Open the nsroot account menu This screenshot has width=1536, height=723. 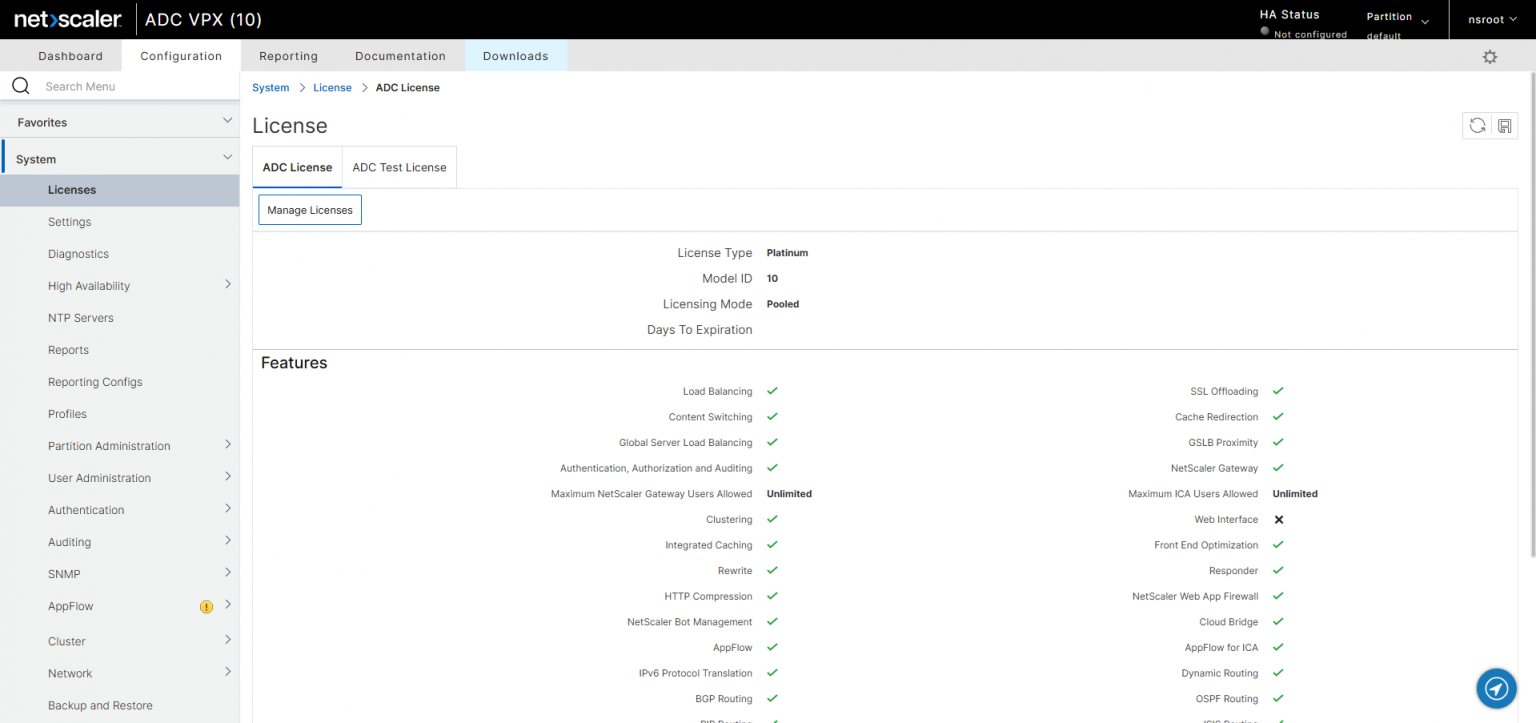(1491, 19)
